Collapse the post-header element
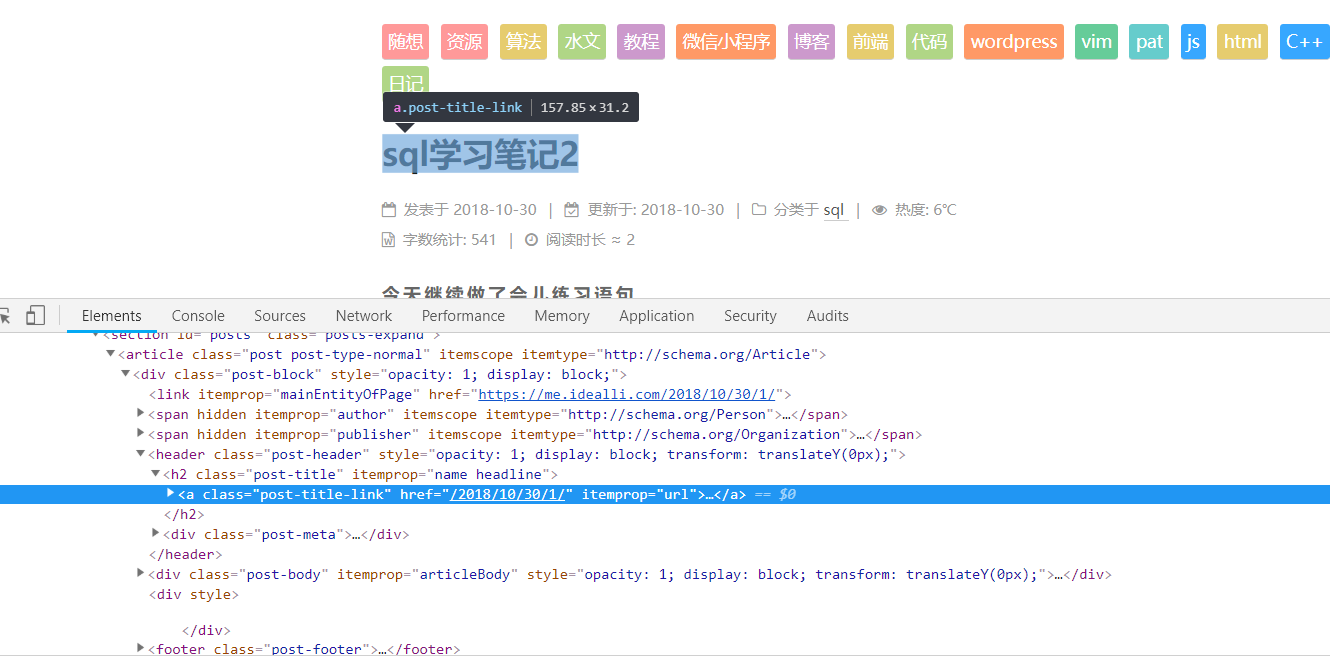Viewport: 1330px width, 660px height. point(141,454)
